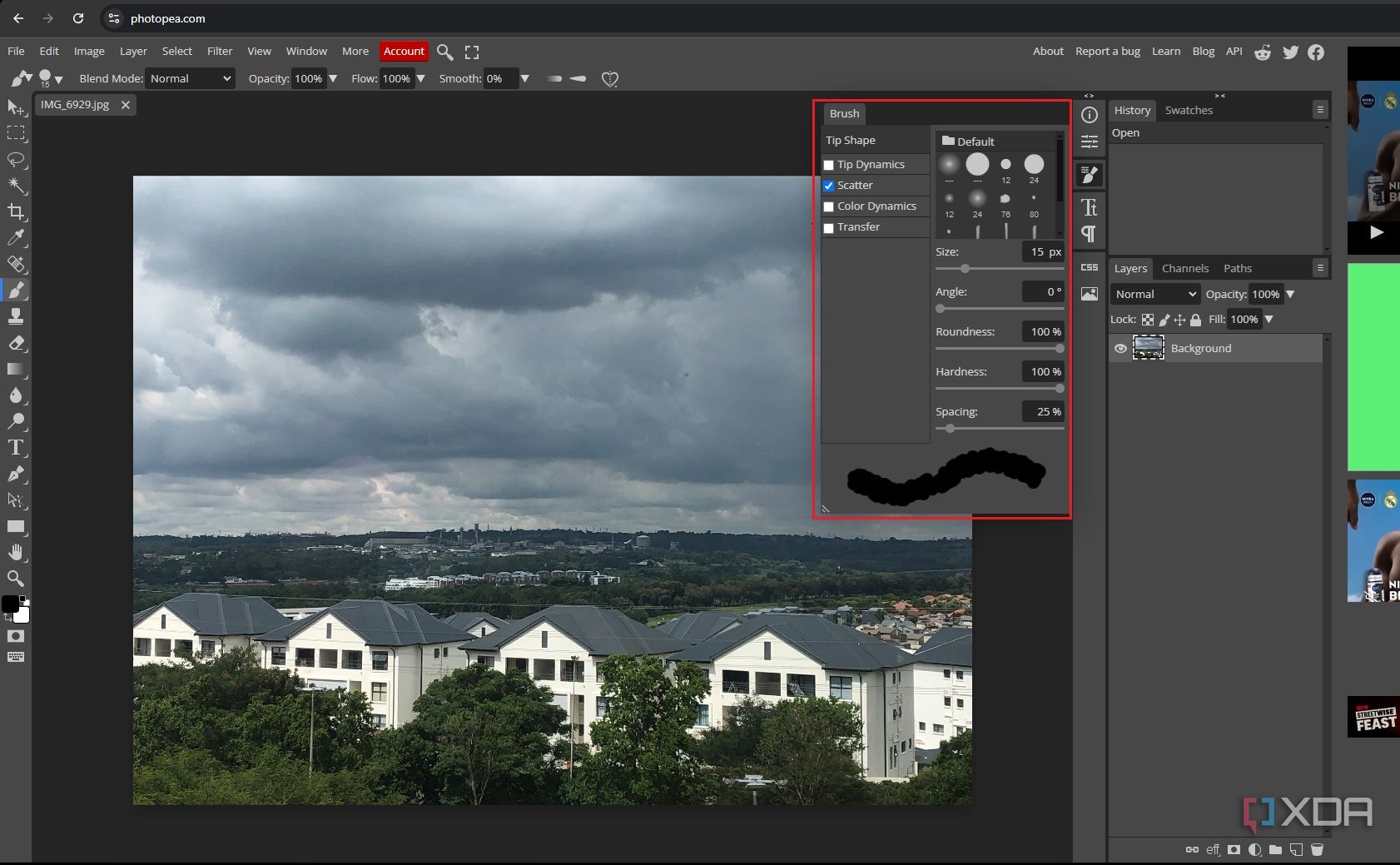Toggle fullscreen mode icon
This screenshot has width=1400, height=865.
point(472,52)
